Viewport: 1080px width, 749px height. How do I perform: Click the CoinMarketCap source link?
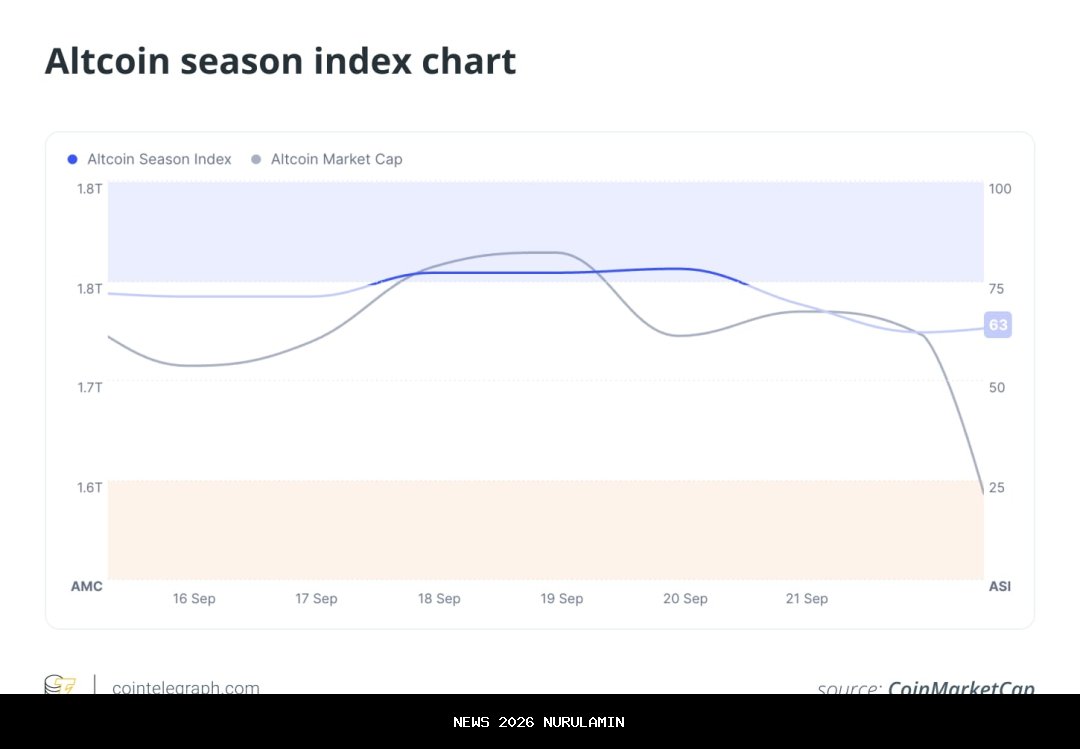pyautogui.click(x=961, y=687)
